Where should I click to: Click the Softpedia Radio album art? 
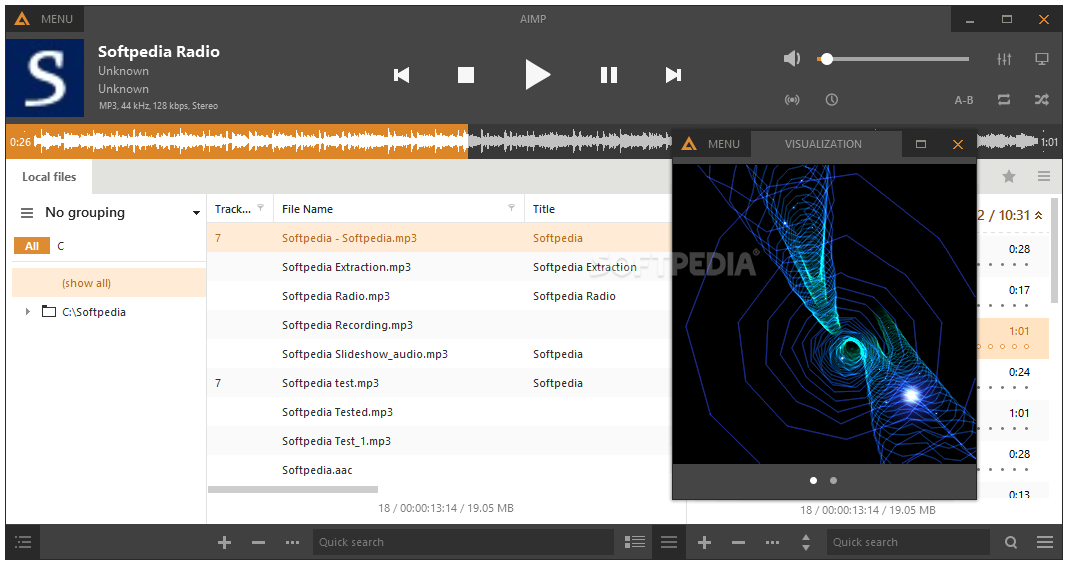pyautogui.click(x=45, y=78)
